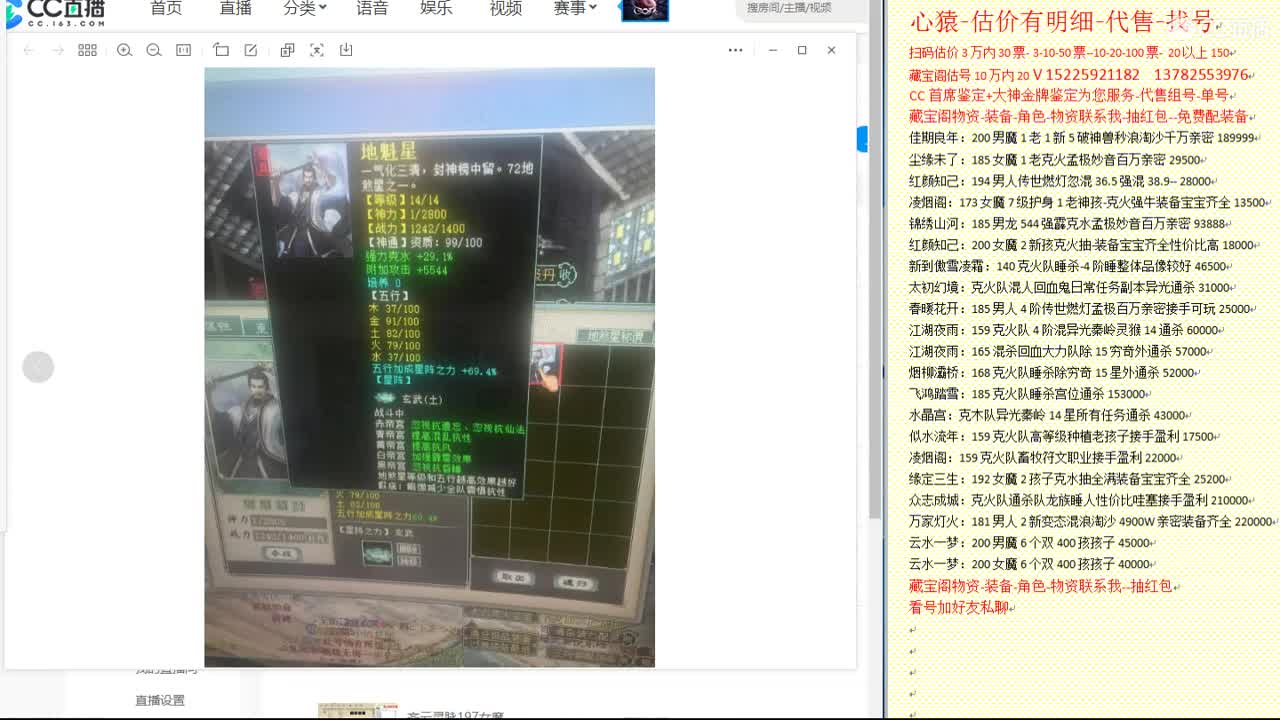The image size is (1280, 720).
Task: Expand the 分类 dropdown menu
Action: (304, 8)
